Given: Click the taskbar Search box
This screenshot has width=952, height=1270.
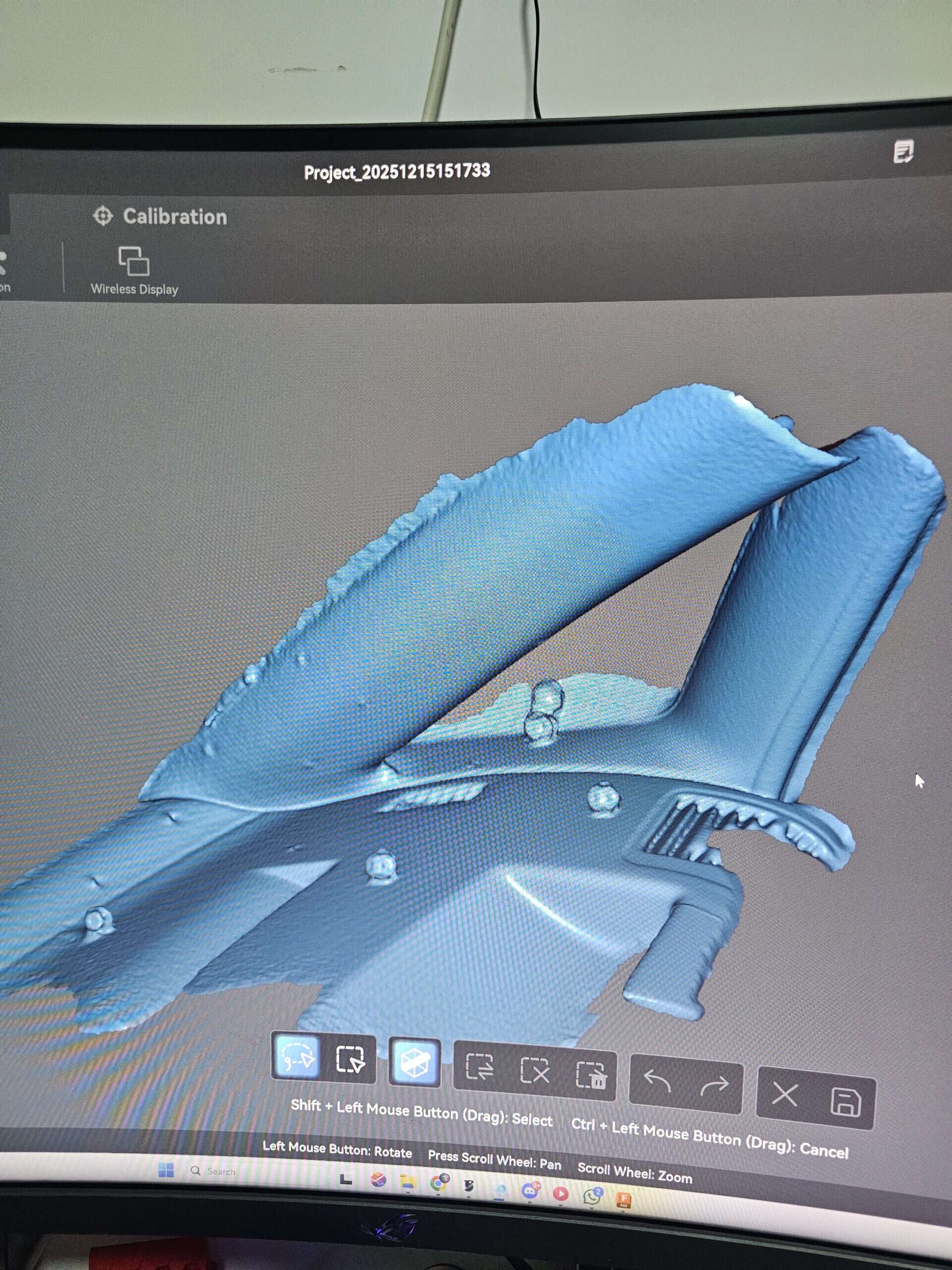Looking at the screenshot, I should (221, 1171).
